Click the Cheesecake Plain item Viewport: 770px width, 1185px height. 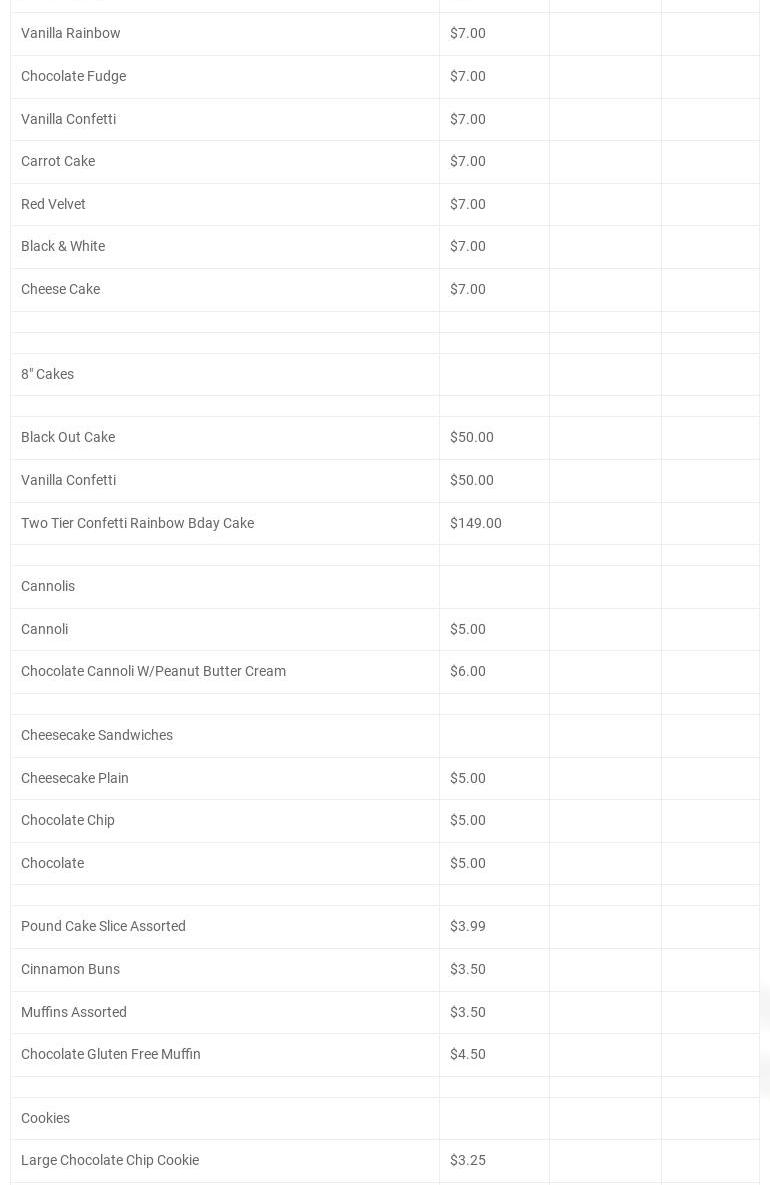[75, 778]
